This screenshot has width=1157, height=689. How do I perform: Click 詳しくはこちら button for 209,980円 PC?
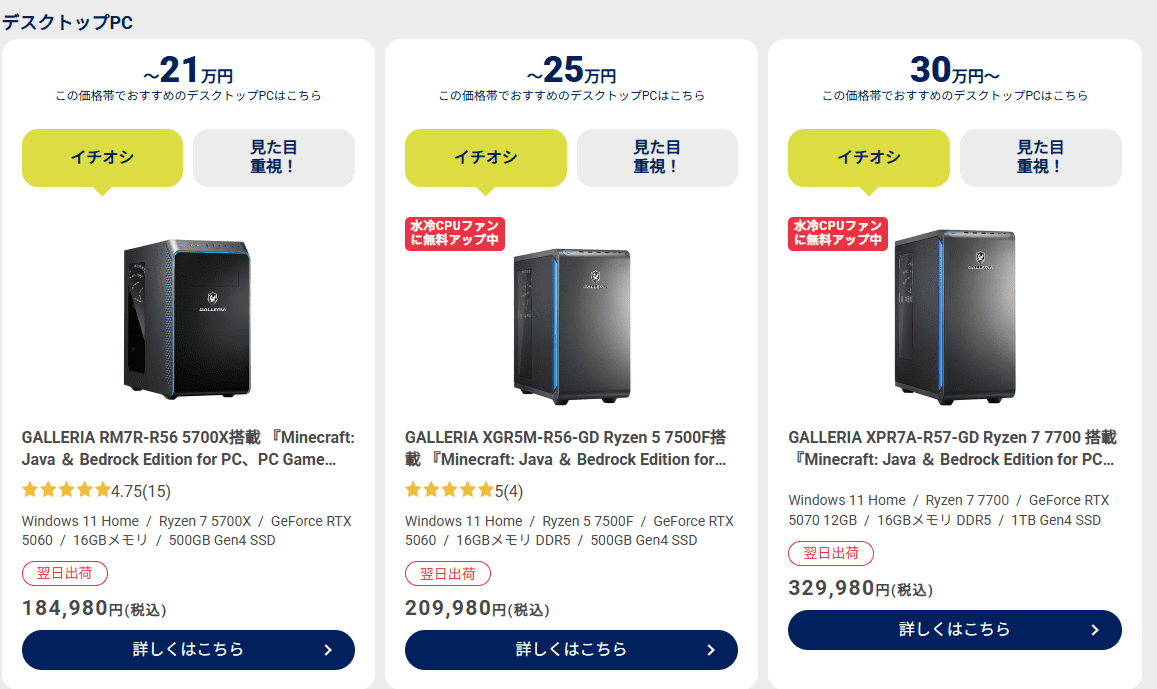pos(571,649)
